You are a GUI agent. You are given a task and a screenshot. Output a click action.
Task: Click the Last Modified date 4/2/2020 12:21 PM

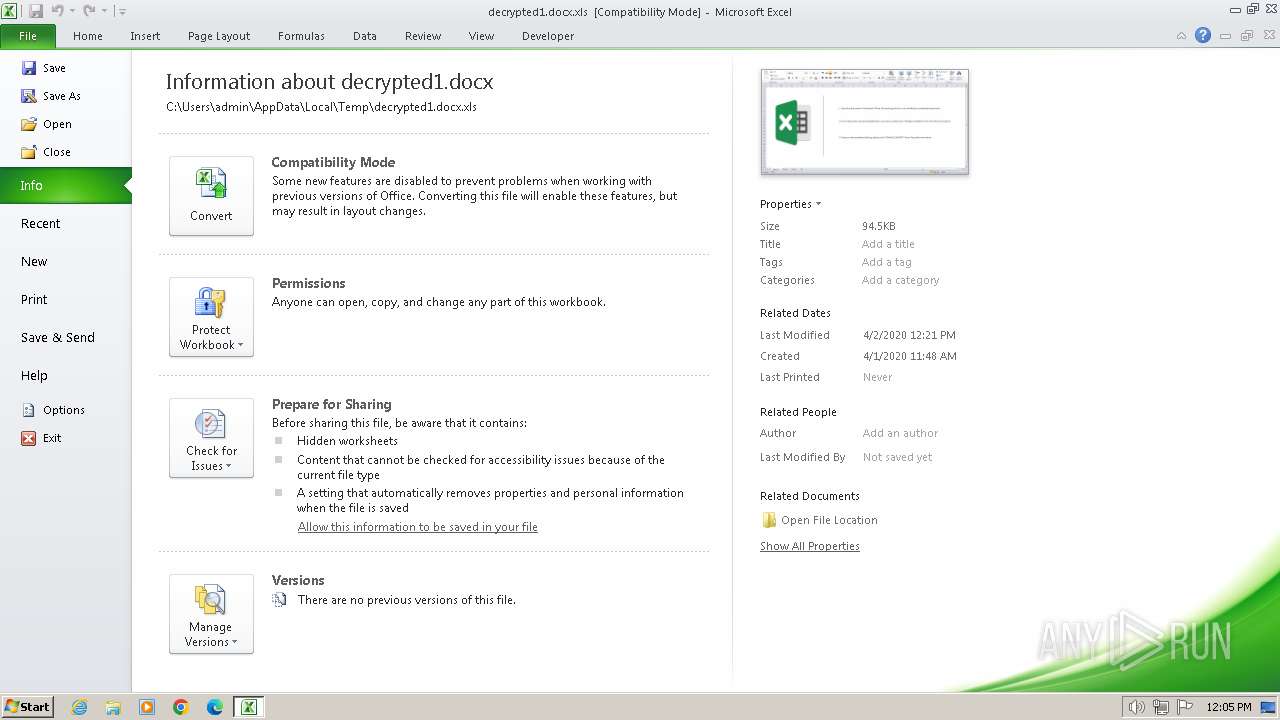909,335
